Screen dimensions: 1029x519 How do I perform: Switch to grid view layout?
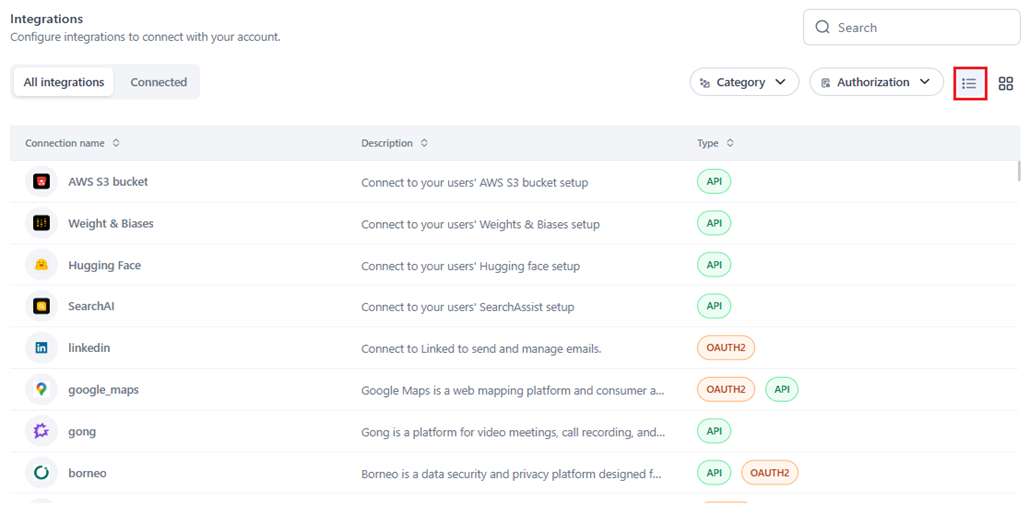click(x=1006, y=83)
